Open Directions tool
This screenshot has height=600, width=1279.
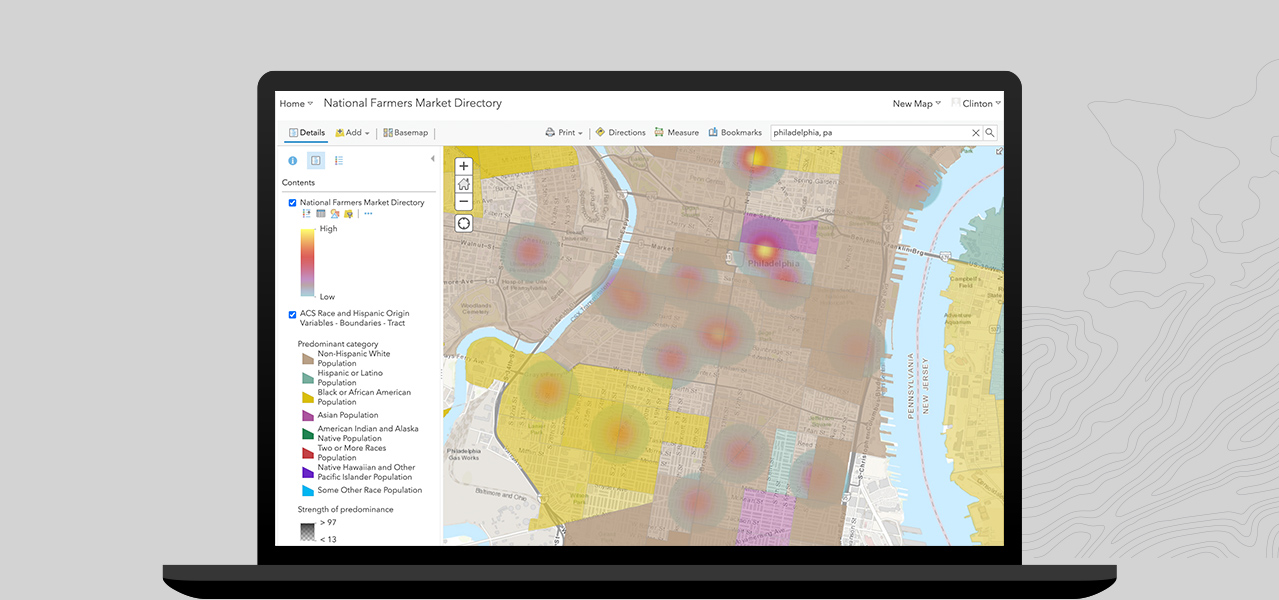click(x=621, y=132)
